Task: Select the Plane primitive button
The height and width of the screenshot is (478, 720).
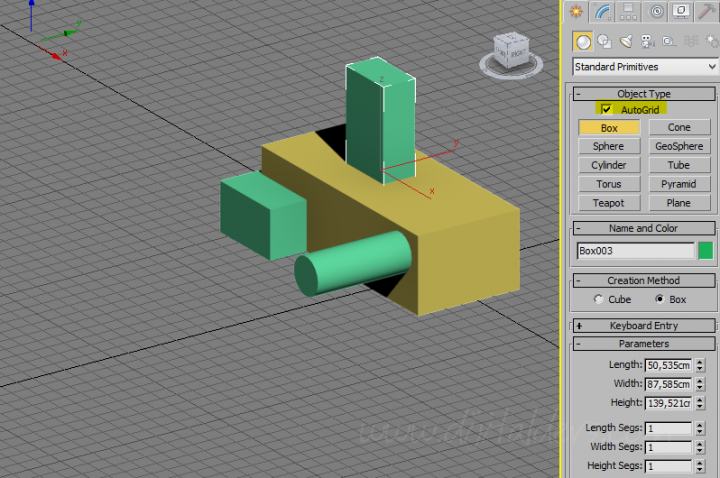Action: point(679,203)
